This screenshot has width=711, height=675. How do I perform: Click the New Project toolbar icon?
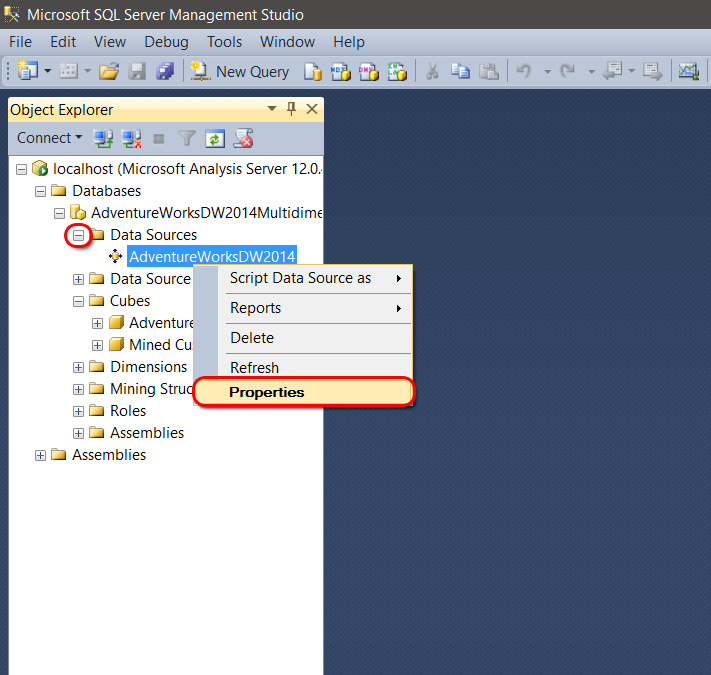(x=28, y=71)
